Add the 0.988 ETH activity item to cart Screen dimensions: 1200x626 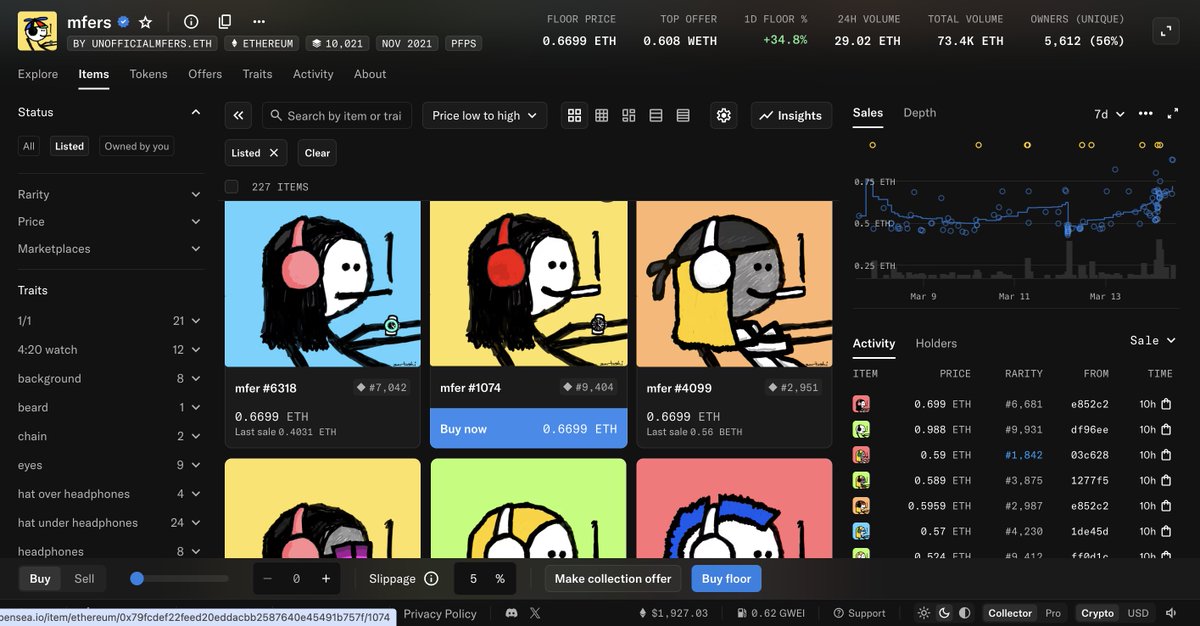pyautogui.click(x=1166, y=429)
